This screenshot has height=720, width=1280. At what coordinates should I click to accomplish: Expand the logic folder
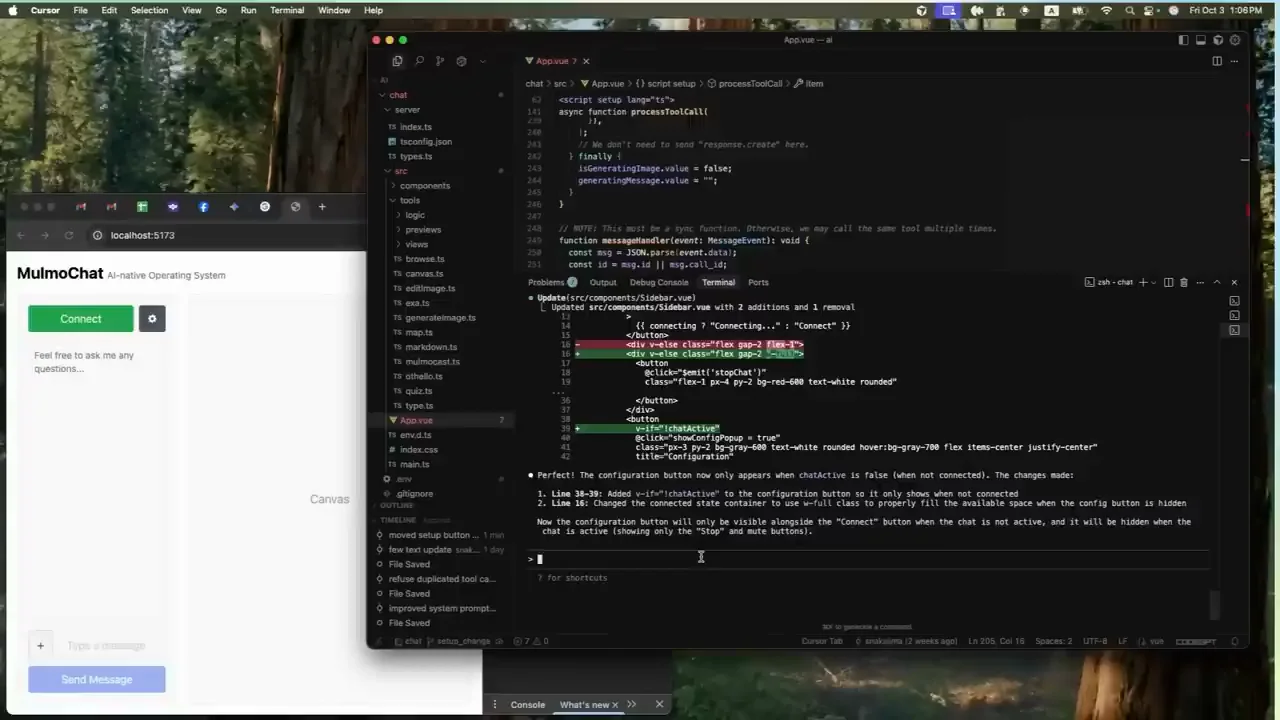415,215
